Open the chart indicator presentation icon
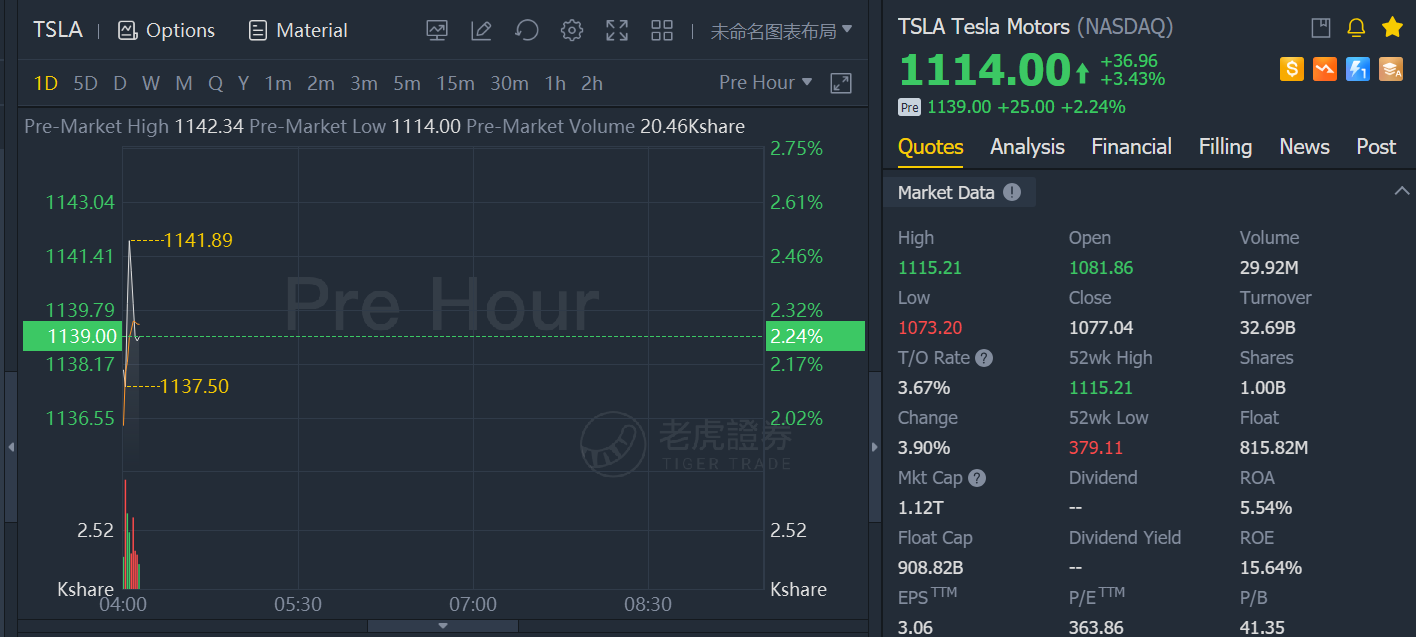 (x=437, y=30)
